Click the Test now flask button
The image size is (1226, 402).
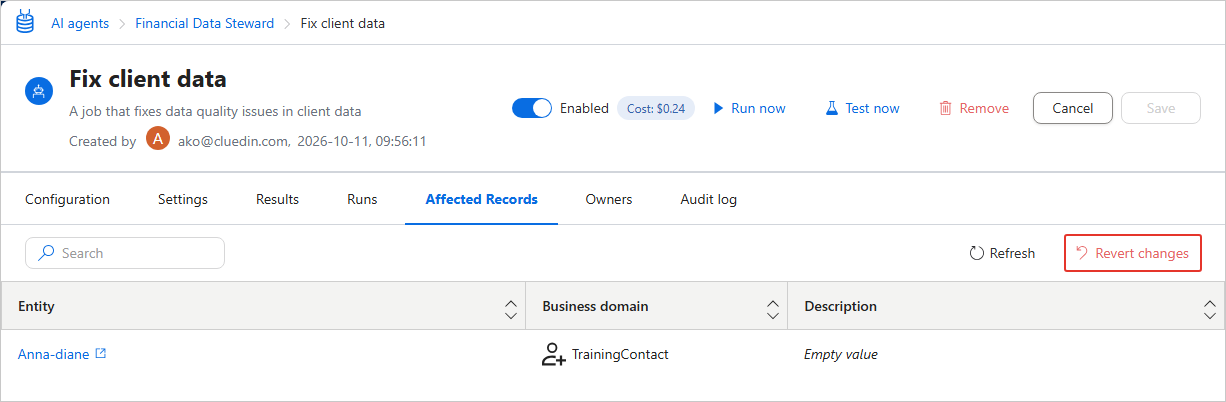tap(862, 108)
